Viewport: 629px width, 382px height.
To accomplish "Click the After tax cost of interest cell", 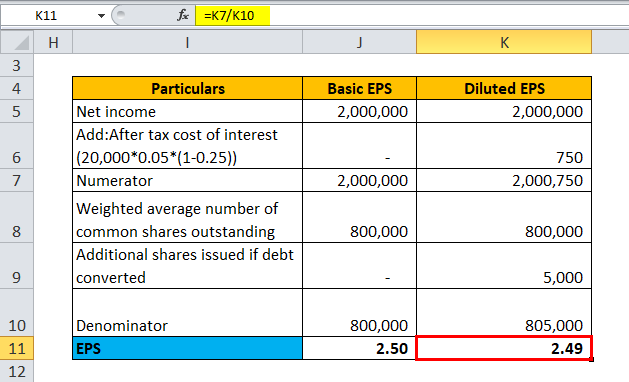I will (187, 146).
